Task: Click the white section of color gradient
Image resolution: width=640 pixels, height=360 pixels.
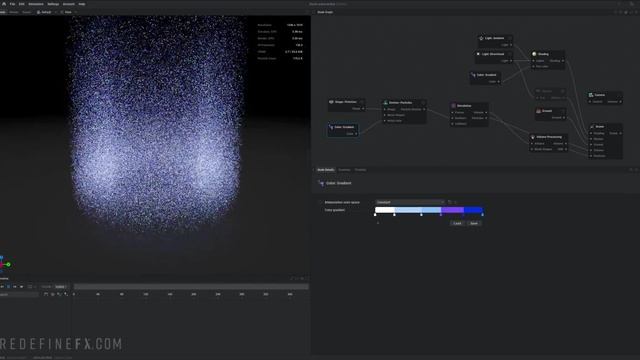Action: [385, 210]
